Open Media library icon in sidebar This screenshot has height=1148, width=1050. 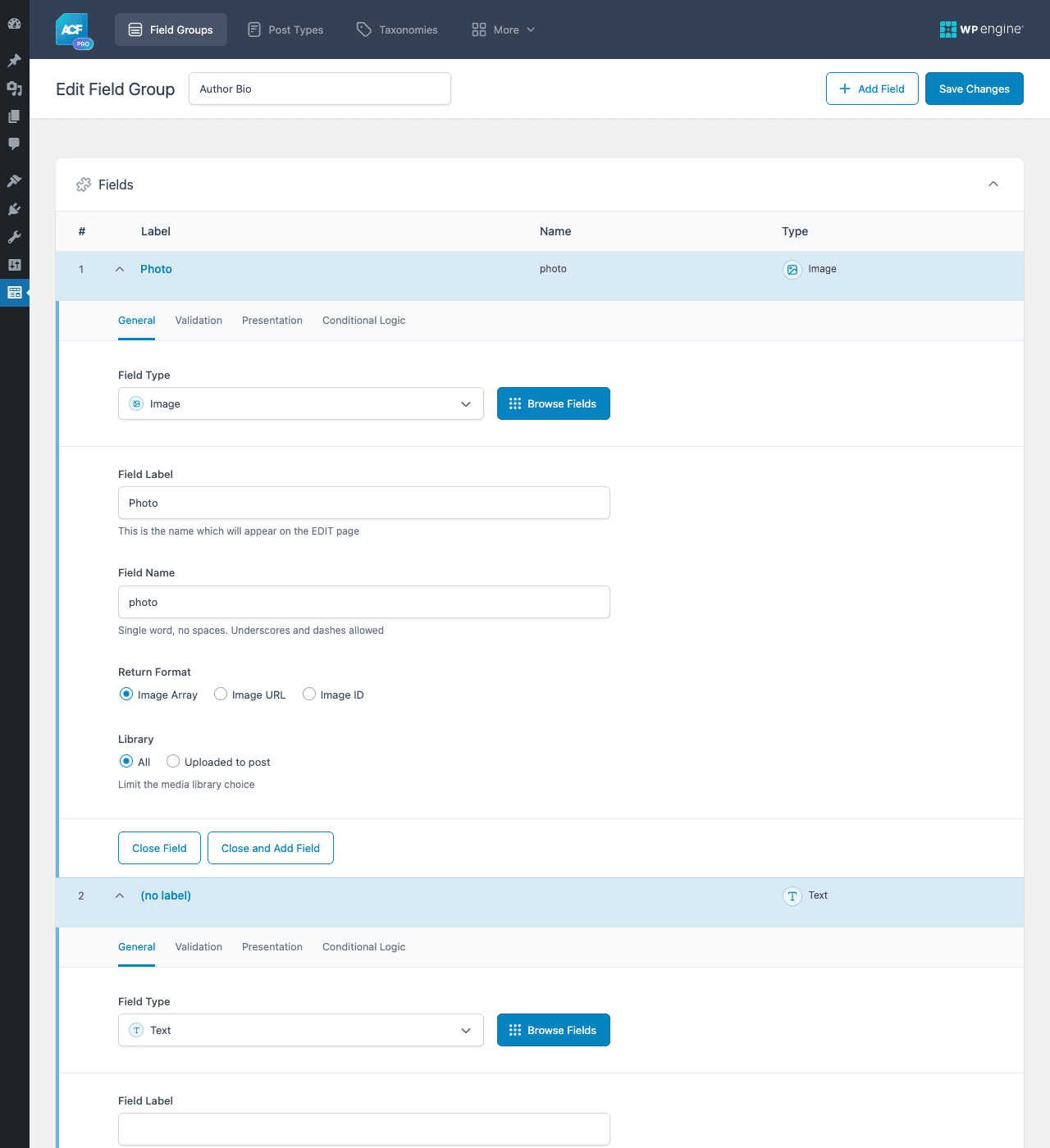(x=14, y=89)
